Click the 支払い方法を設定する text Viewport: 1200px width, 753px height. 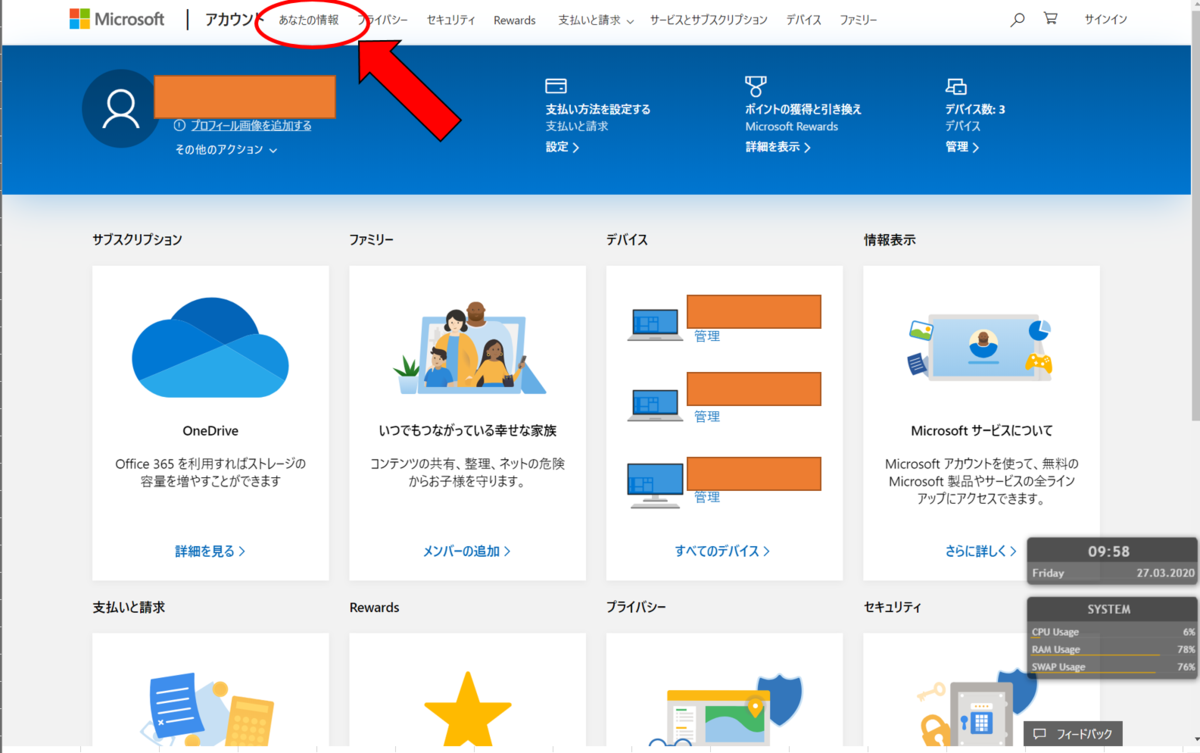point(598,109)
